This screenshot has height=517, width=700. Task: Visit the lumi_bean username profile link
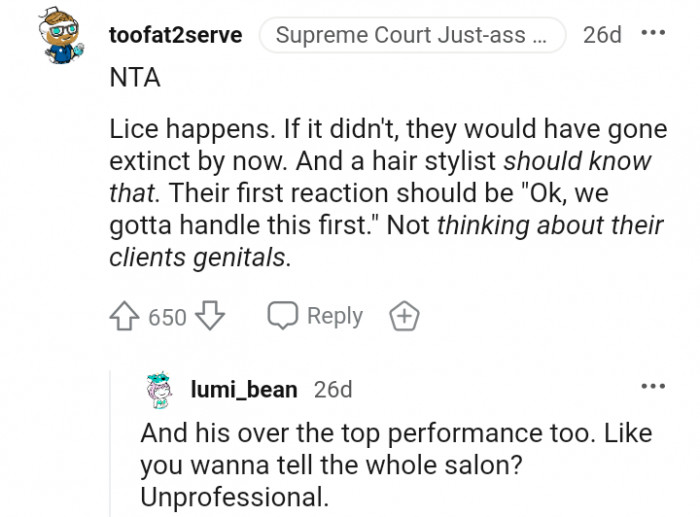tap(244, 389)
